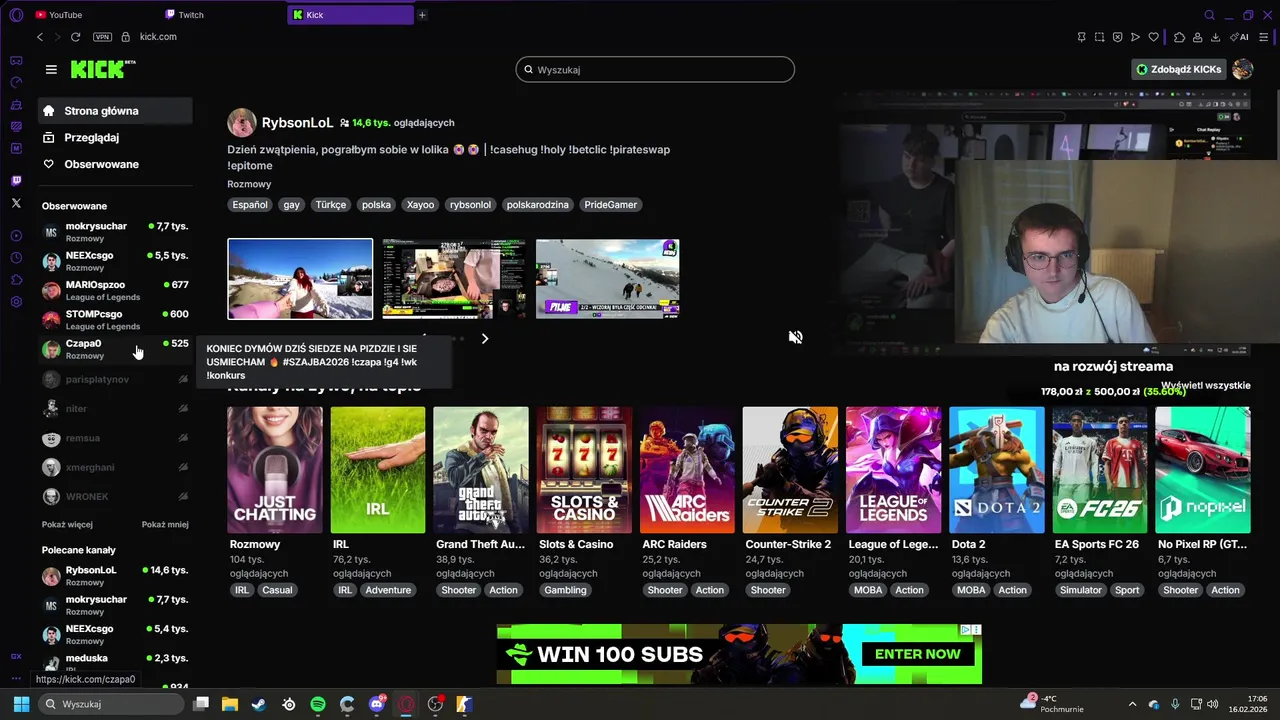Go to Strona główna

[x=116, y=111]
